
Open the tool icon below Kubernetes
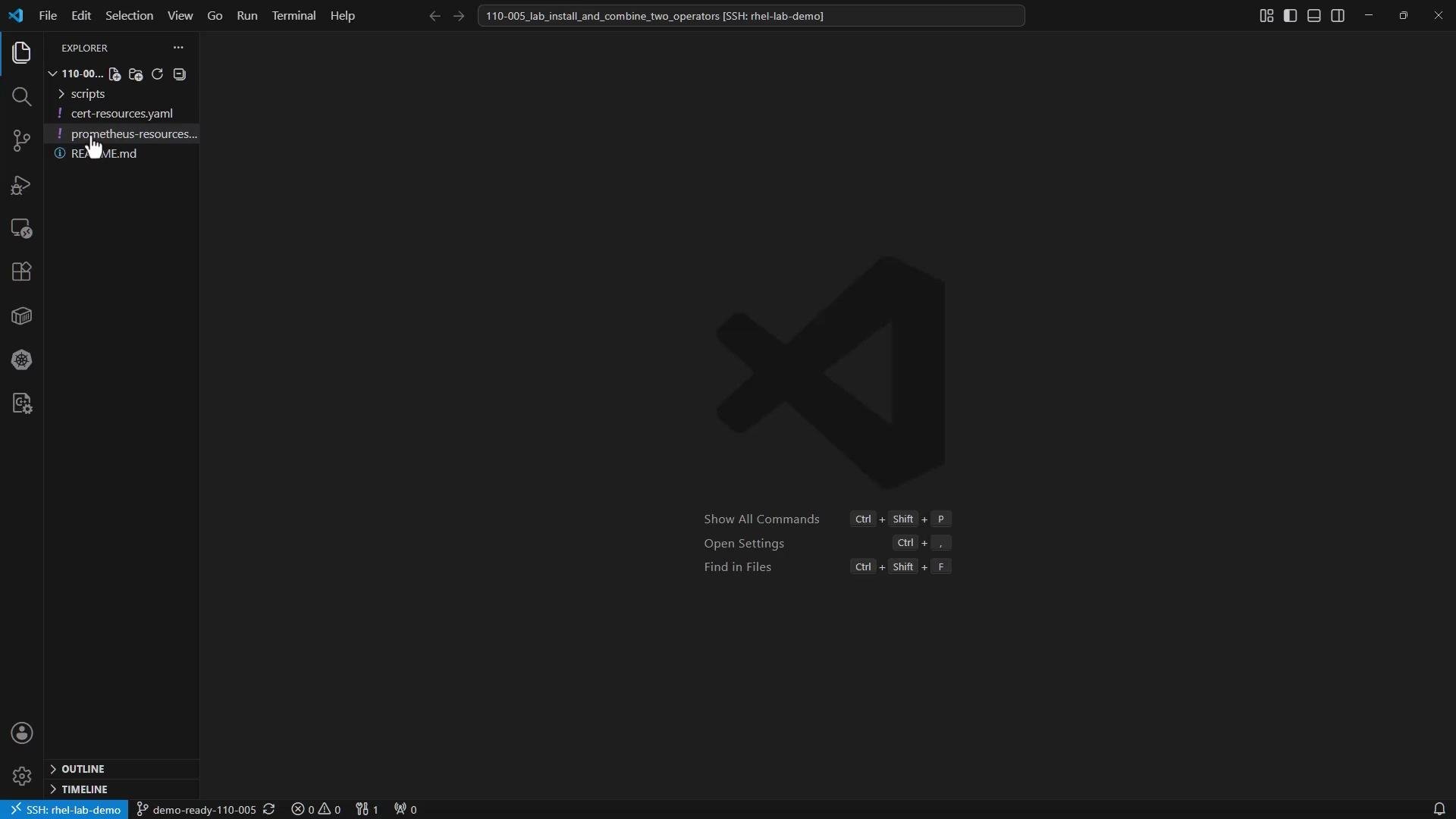[22, 404]
